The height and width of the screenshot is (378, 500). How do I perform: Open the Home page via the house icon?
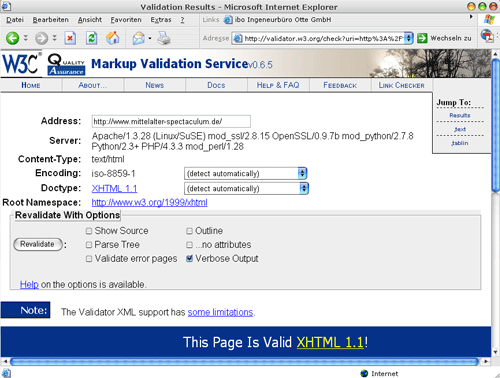113,38
